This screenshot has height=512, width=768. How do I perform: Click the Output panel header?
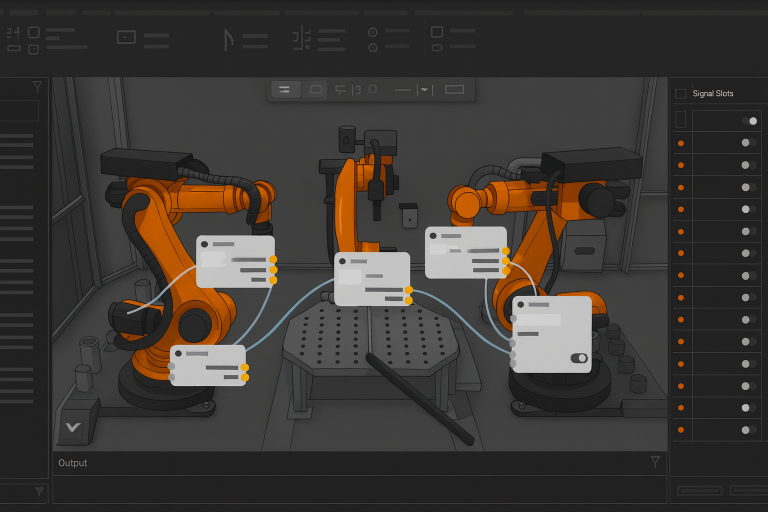(x=73, y=463)
